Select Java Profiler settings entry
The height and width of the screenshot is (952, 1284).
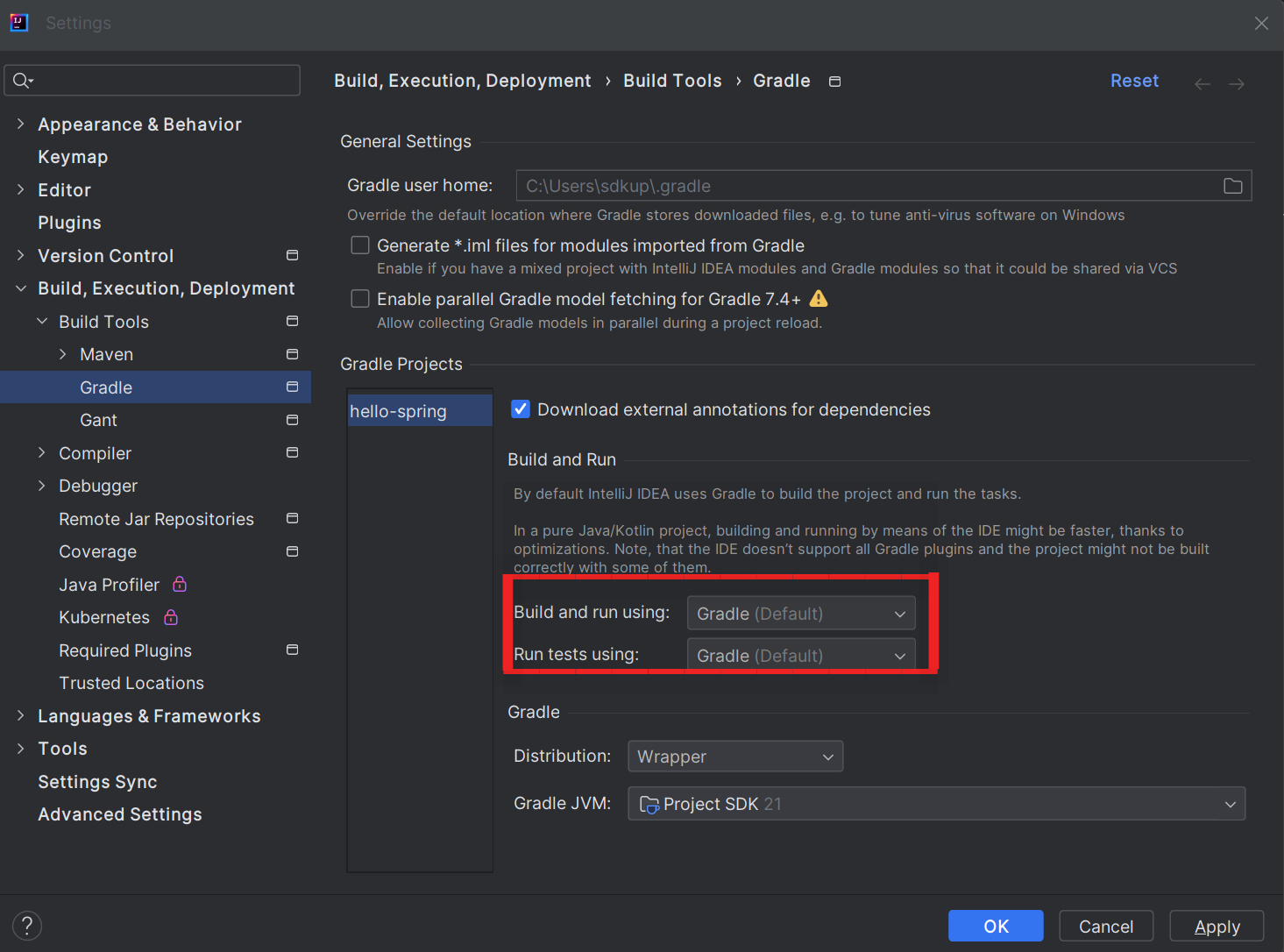[109, 585]
